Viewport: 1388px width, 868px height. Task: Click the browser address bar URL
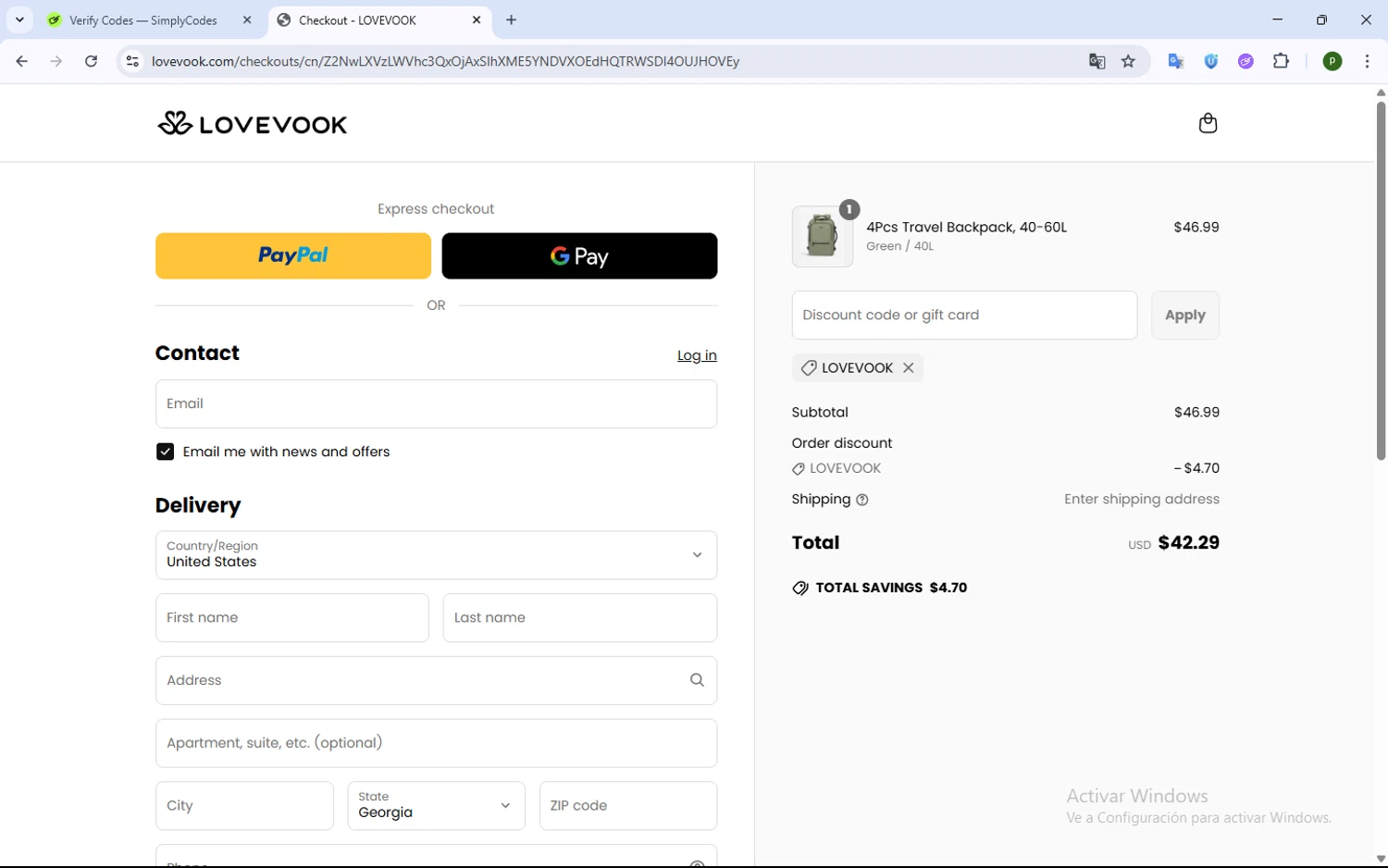tap(445, 61)
